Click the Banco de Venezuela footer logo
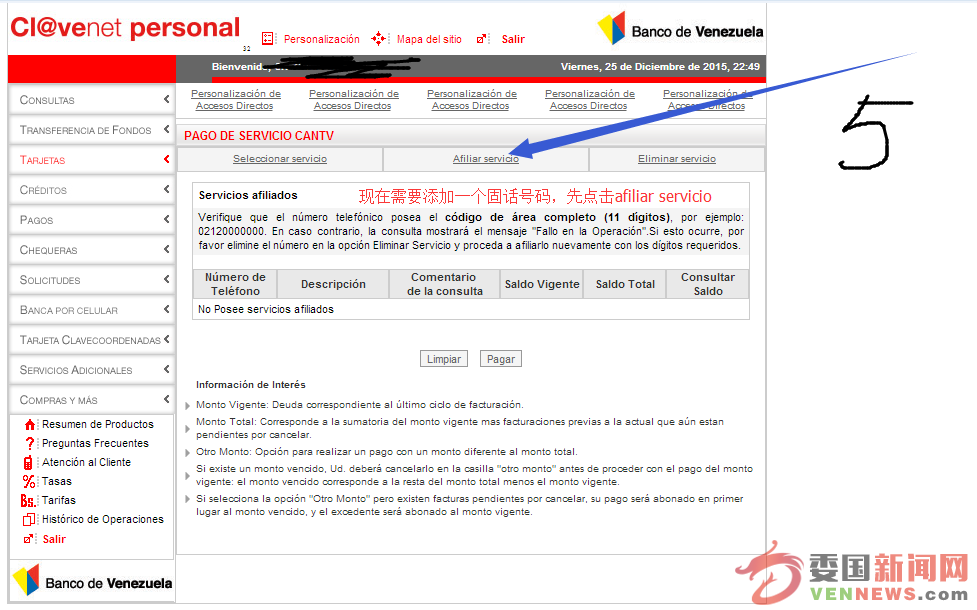977x610 pixels. [92, 581]
